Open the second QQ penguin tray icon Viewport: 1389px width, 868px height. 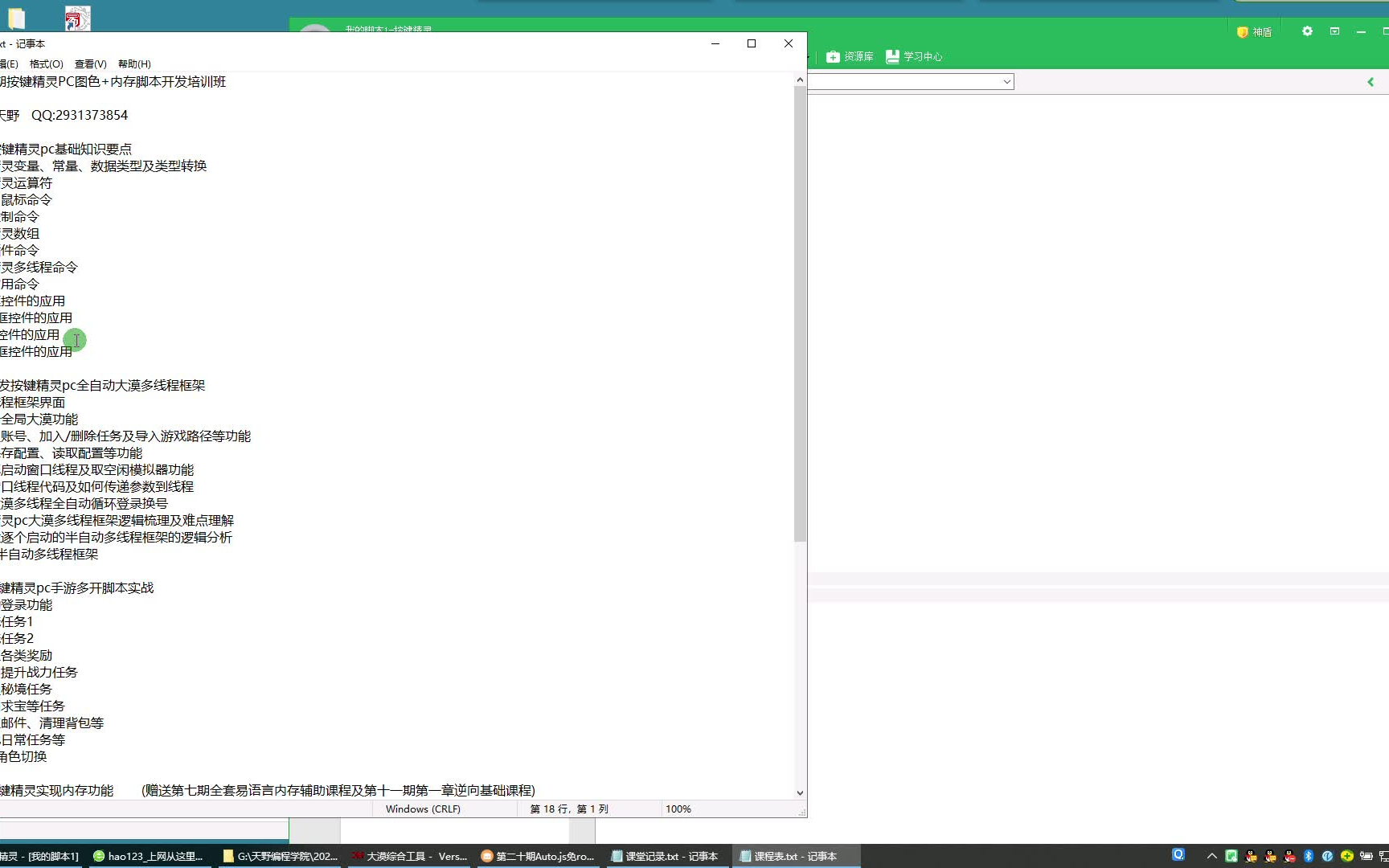coord(1270,856)
